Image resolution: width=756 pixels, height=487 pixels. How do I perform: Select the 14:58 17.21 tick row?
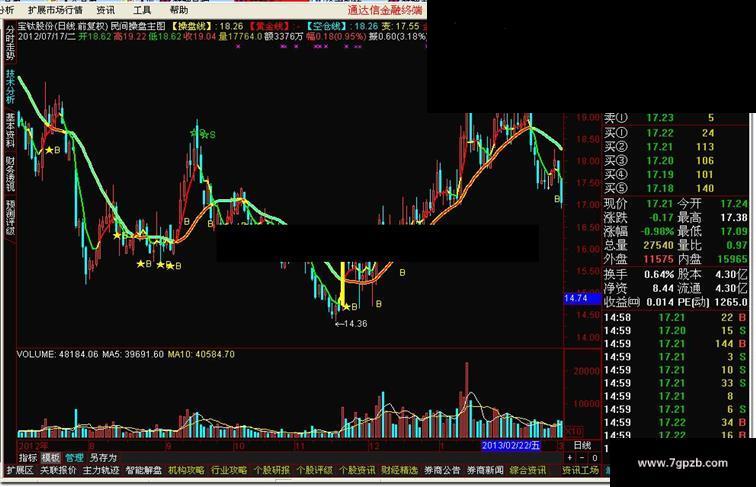[675, 317]
